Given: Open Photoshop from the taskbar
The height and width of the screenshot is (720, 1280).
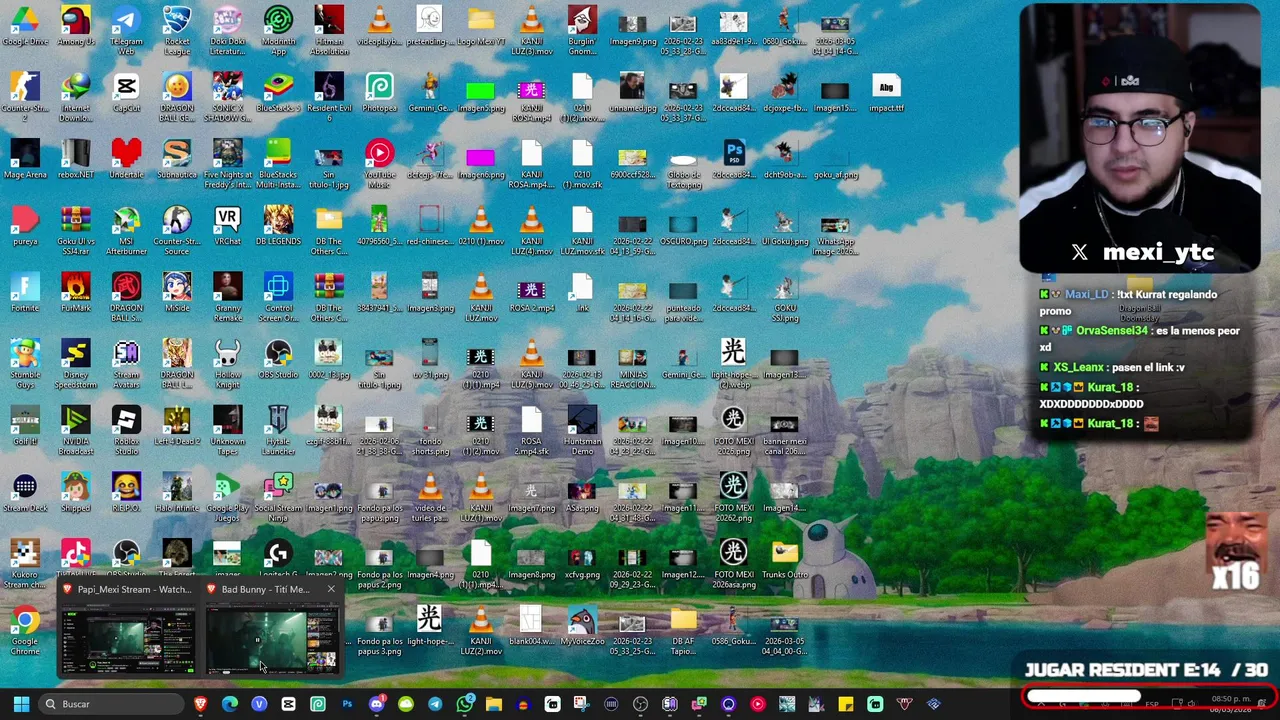Looking at the screenshot, I should click(x=347, y=704).
